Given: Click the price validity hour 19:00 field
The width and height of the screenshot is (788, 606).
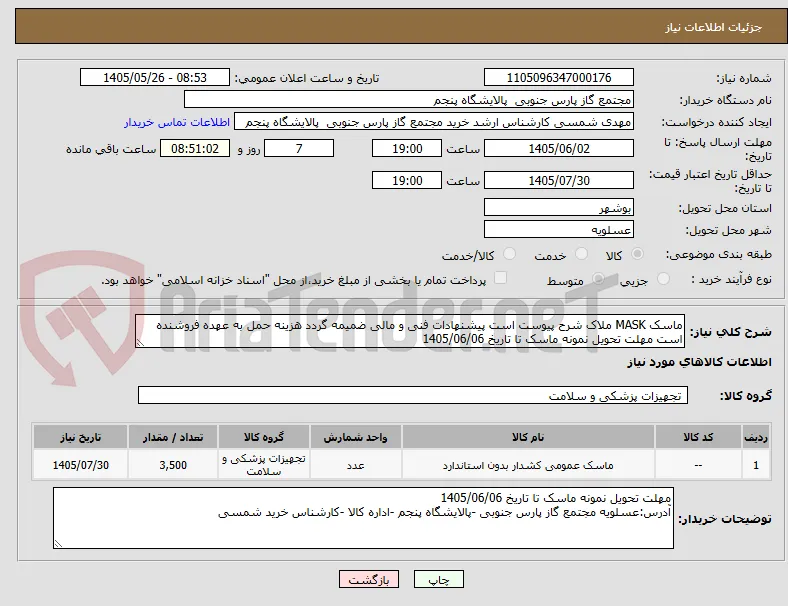Looking at the screenshot, I should (407, 180).
